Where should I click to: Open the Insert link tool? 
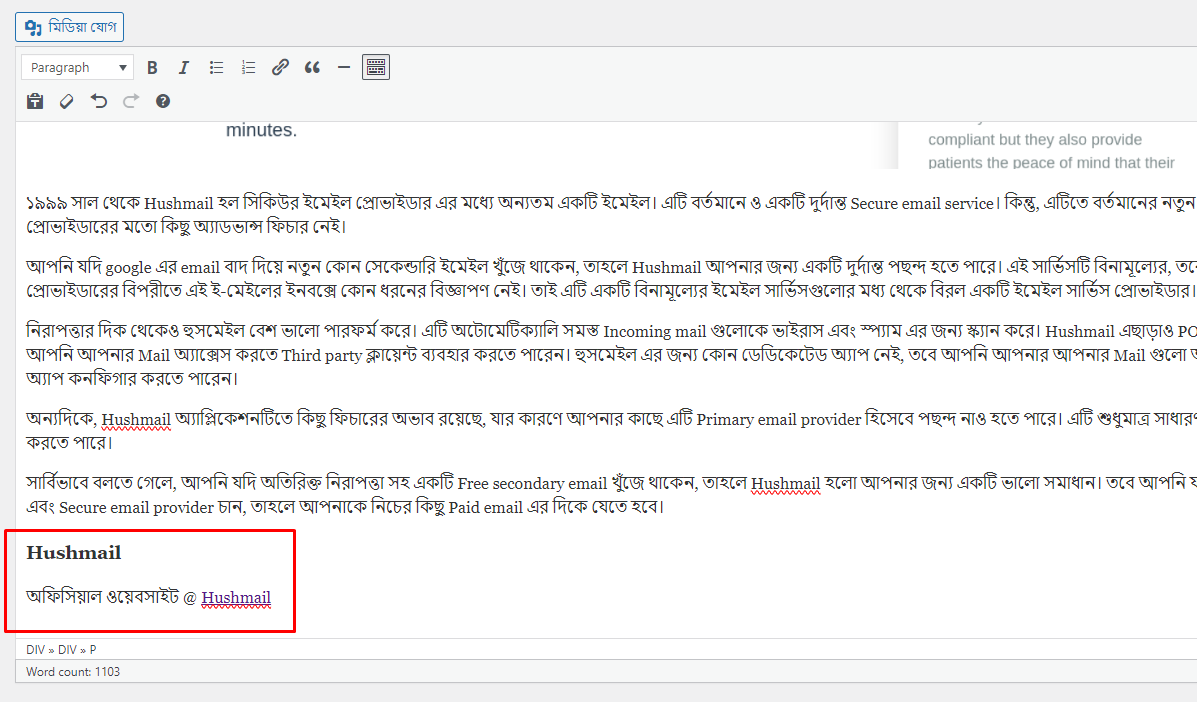(x=280, y=67)
